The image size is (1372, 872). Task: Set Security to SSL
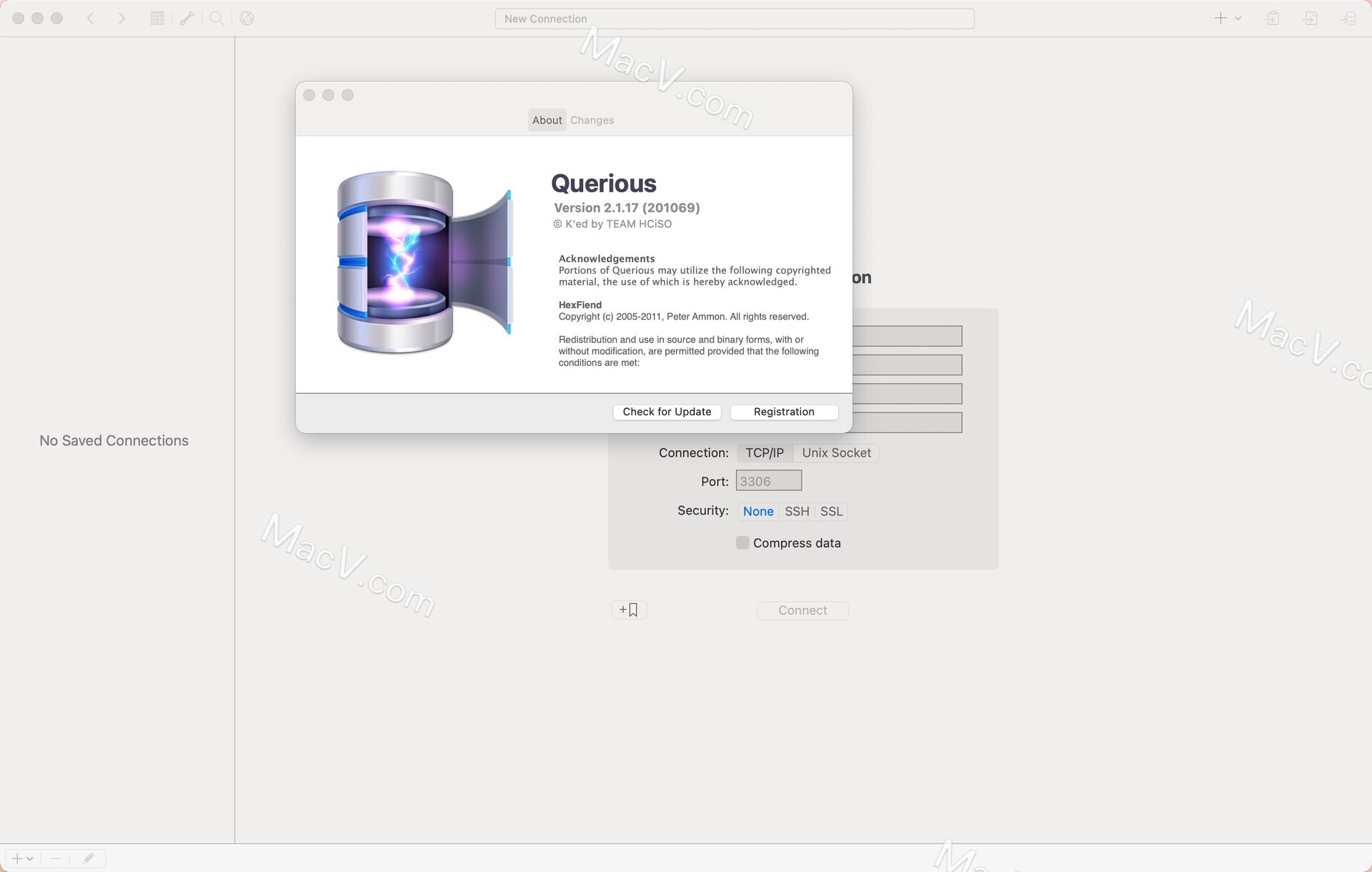coord(831,511)
